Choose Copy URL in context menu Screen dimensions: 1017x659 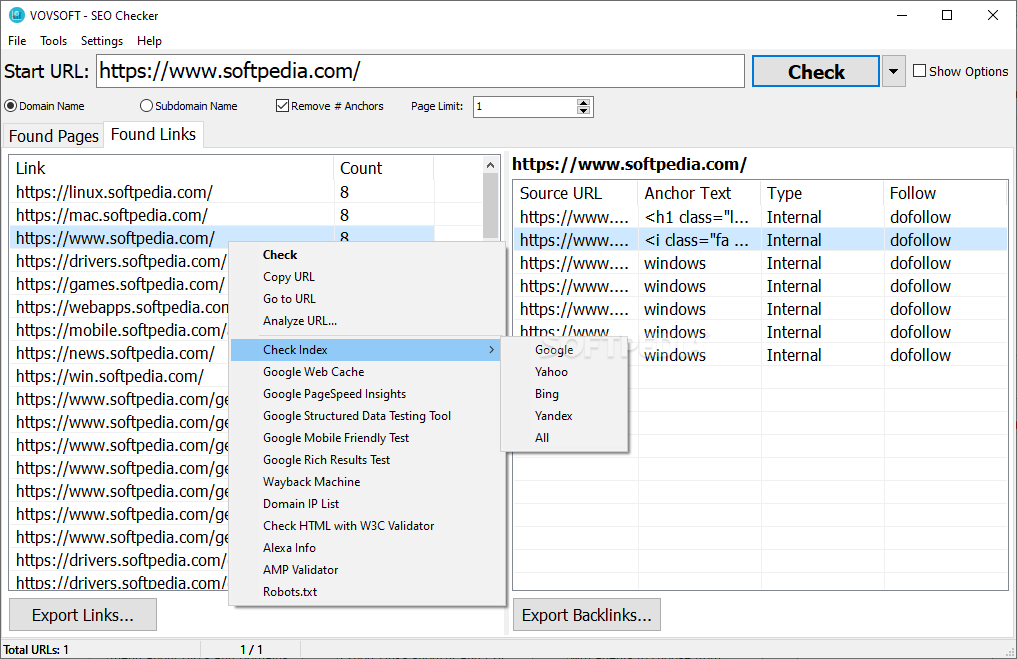367,277
